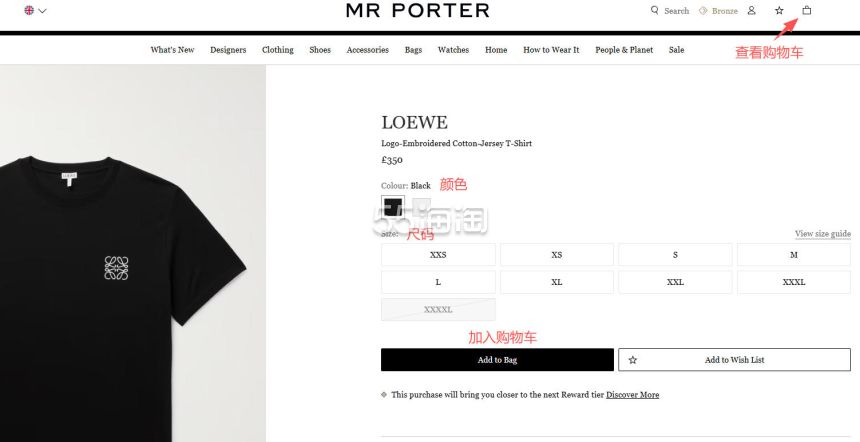Open the account profile icon

[751, 10]
